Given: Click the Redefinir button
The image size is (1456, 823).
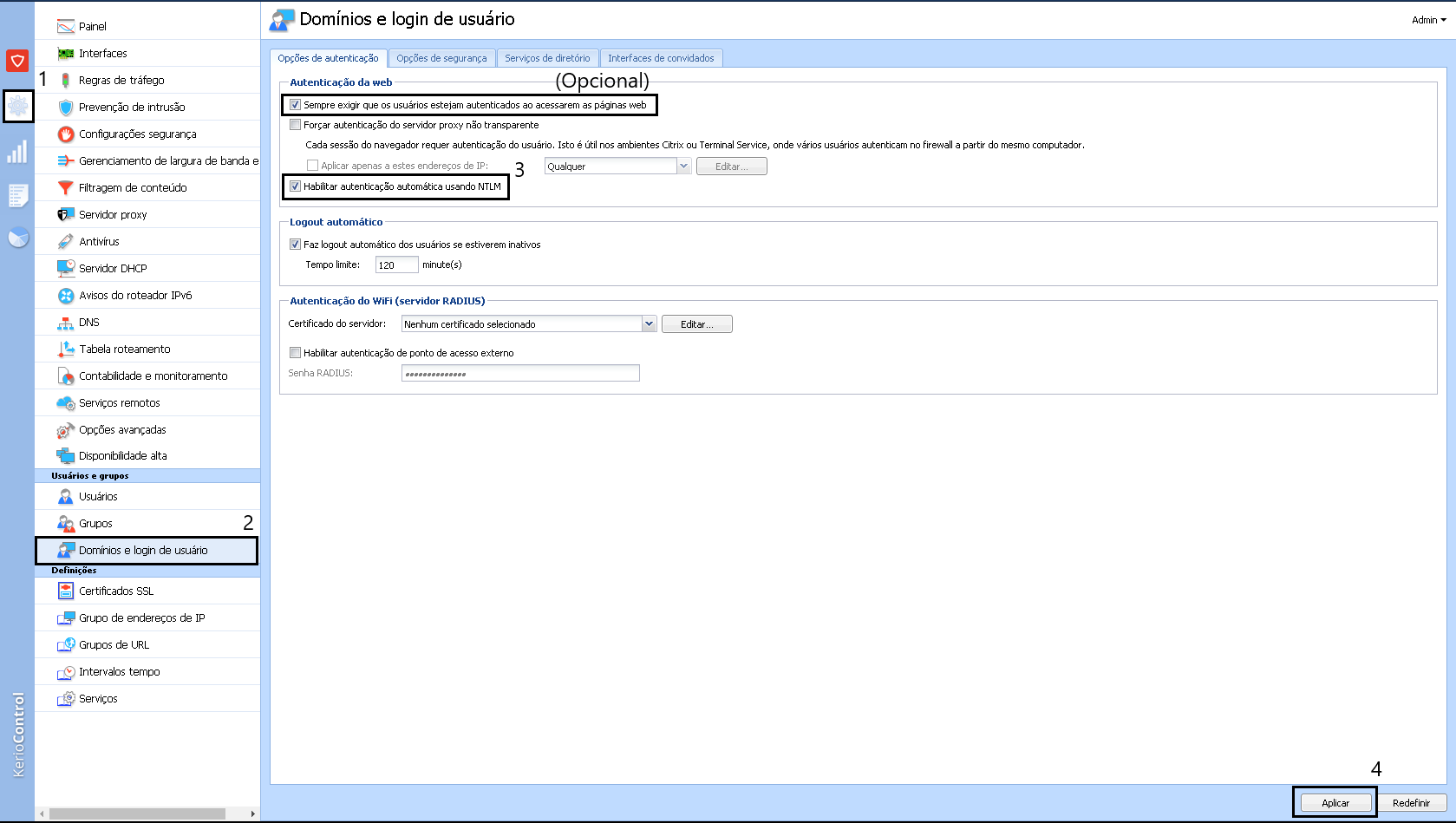Looking at the screenshot, I should pyautogui.click(x=1411, y=803).
